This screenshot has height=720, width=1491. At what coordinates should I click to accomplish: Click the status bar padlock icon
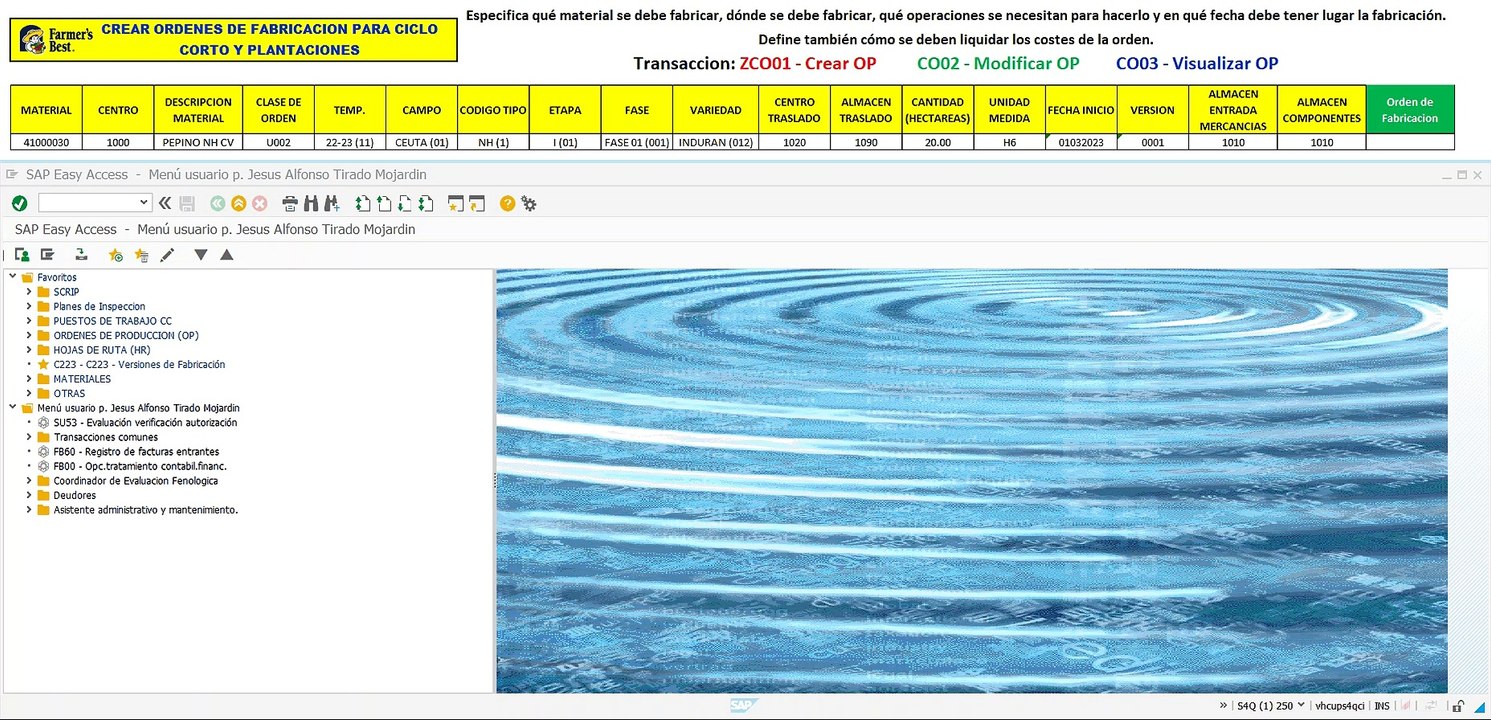click(1459, 706)
